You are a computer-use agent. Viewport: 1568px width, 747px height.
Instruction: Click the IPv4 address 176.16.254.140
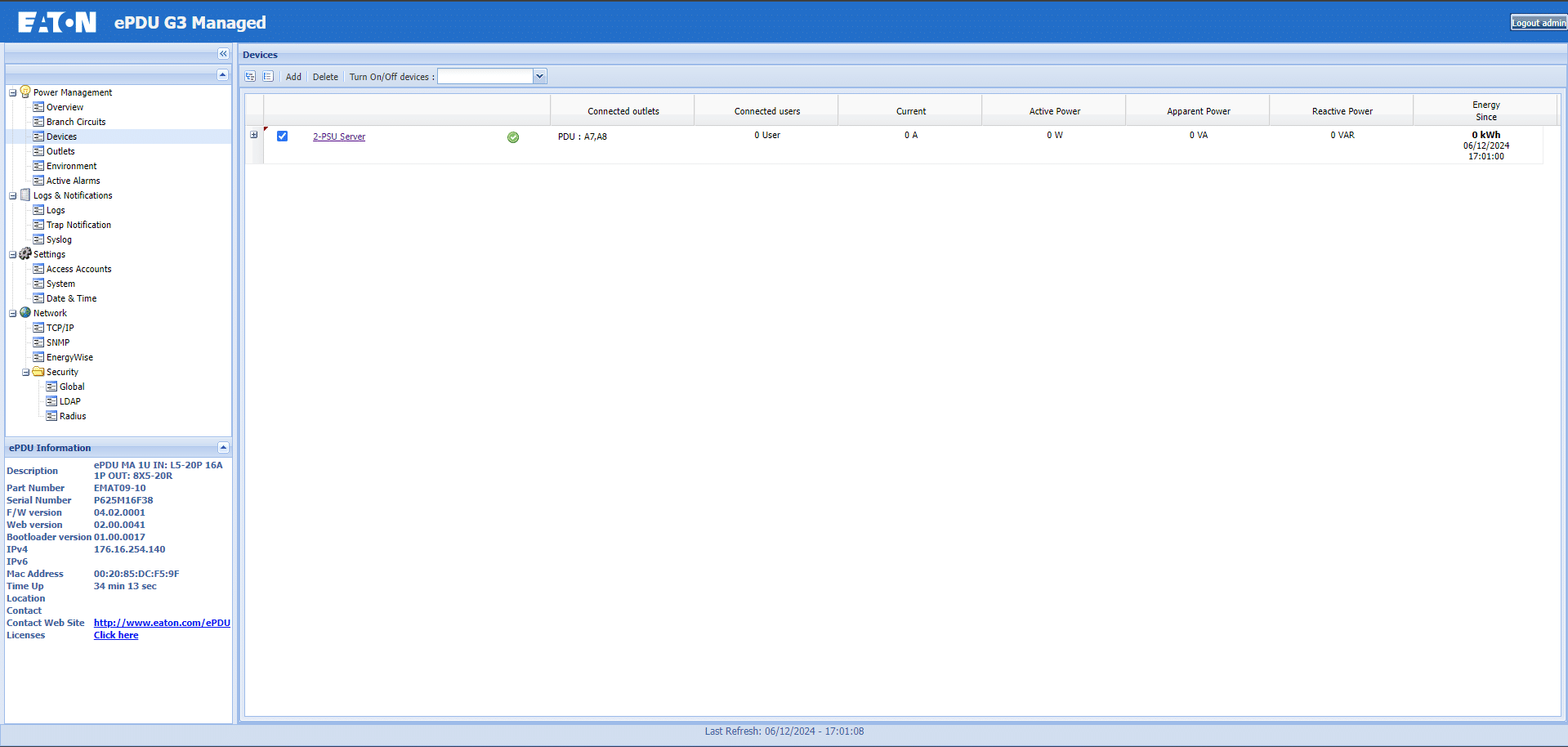coord(129,549)
